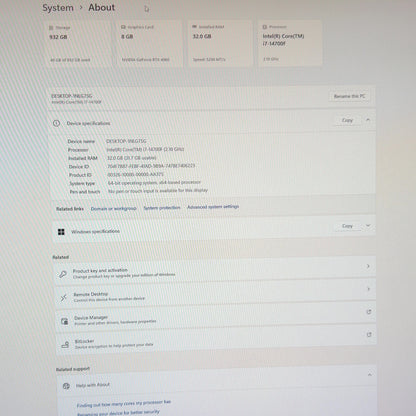Click the Windows specifications heading text
This screenshot has height=416, width=416.
click(x=95, y=231)
